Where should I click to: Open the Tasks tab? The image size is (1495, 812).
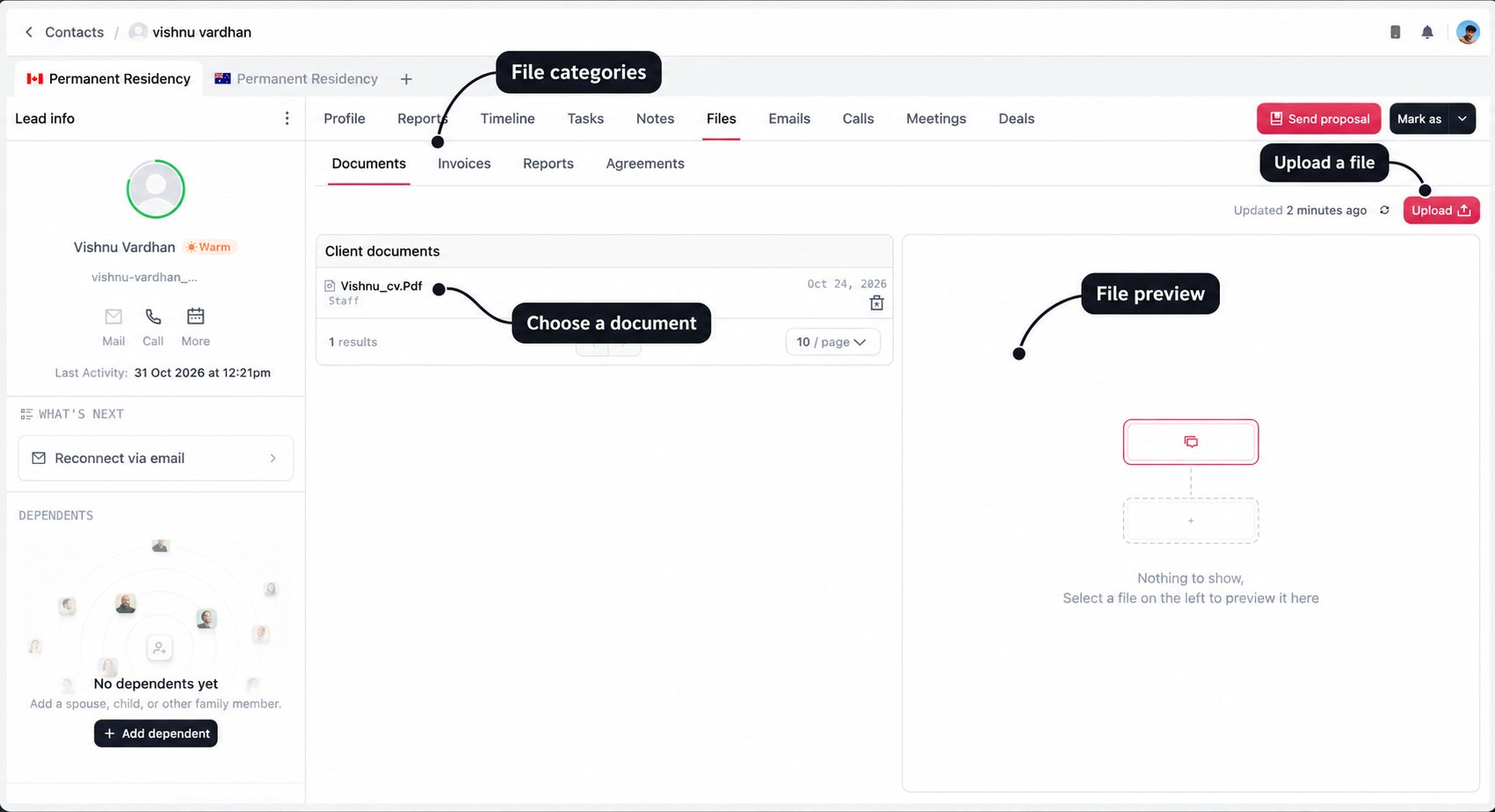[x=585, y=119]
